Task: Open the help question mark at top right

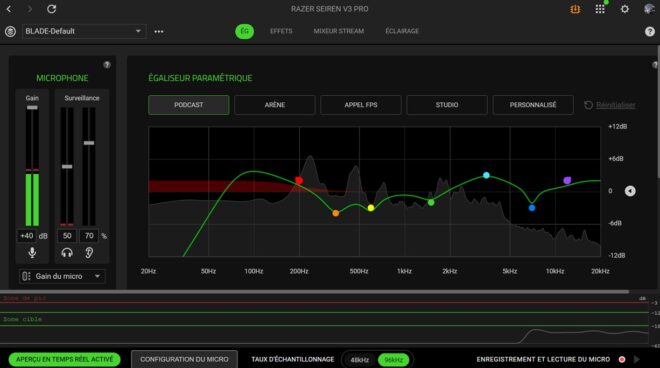Action: 649,32
